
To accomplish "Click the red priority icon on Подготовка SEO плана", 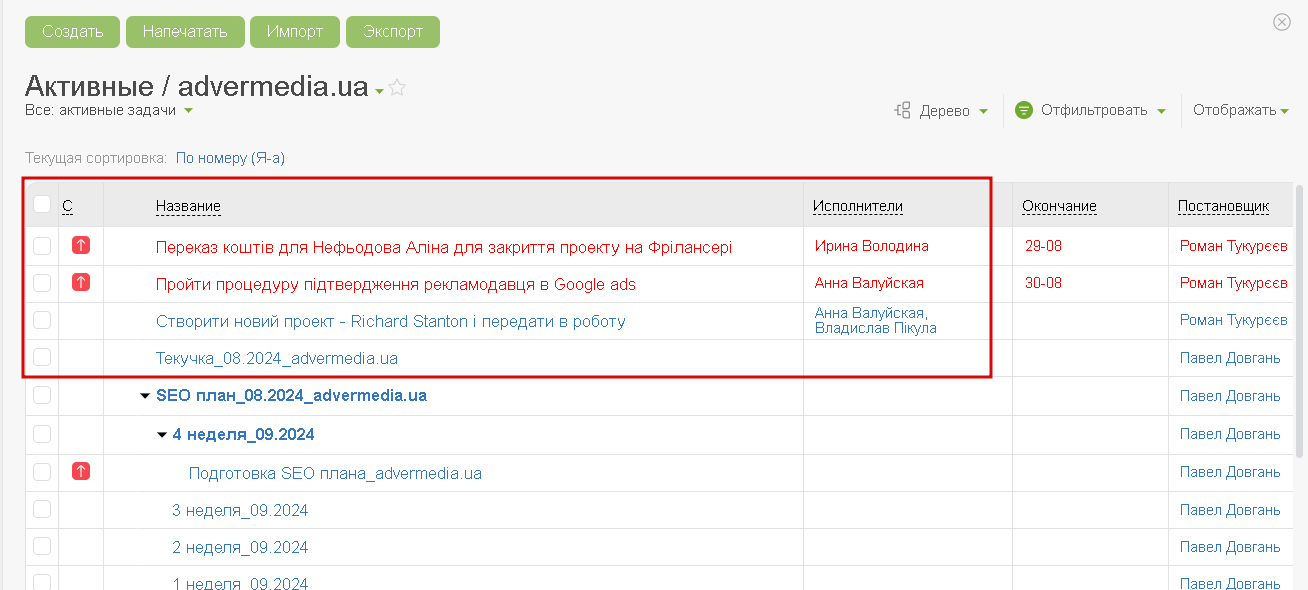I will click(81, 471).
